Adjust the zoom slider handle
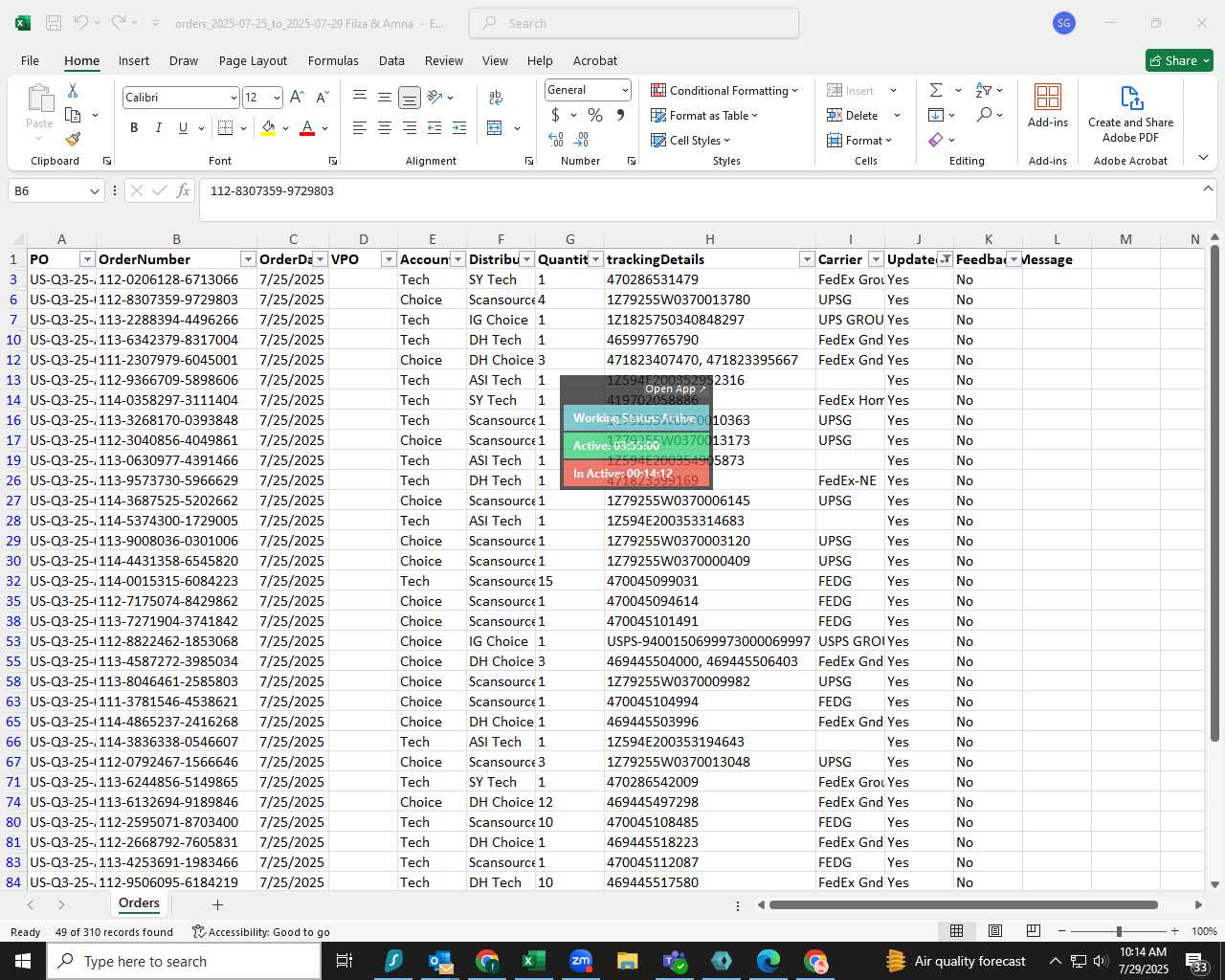The height and width of the screenshot is (980, 1225). (1119, 931)
